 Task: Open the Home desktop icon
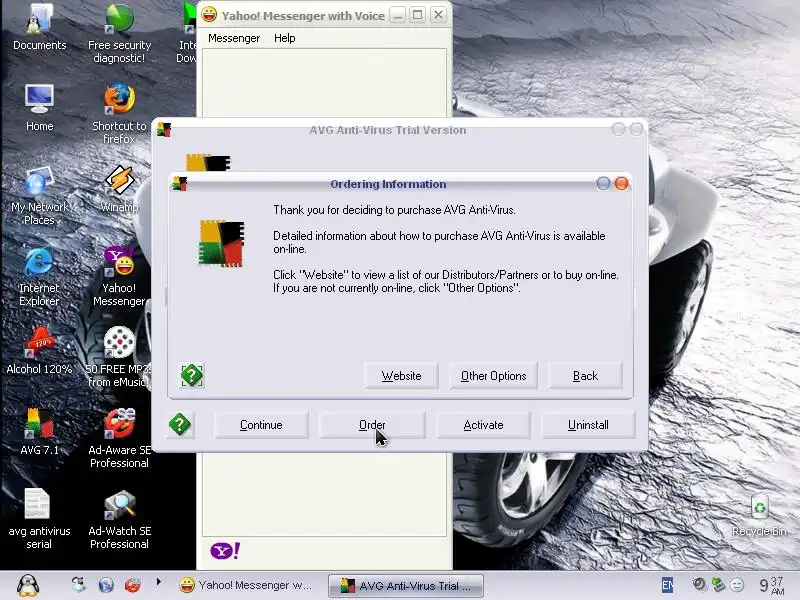click(x=39, y=107)
